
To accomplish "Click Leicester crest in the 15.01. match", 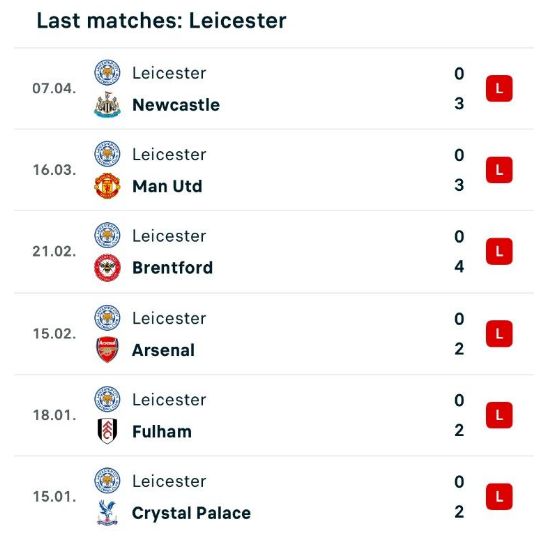I will click(107, 480).
